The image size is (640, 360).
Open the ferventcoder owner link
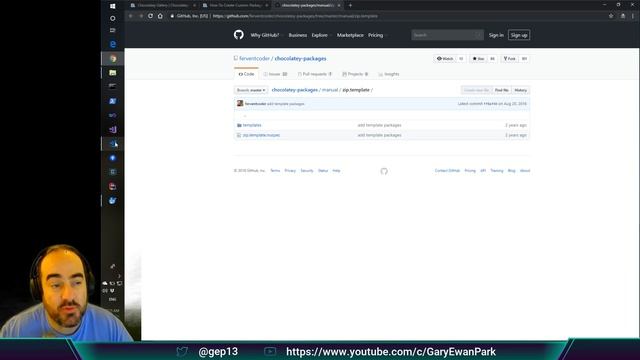click(x=254, y=58)
